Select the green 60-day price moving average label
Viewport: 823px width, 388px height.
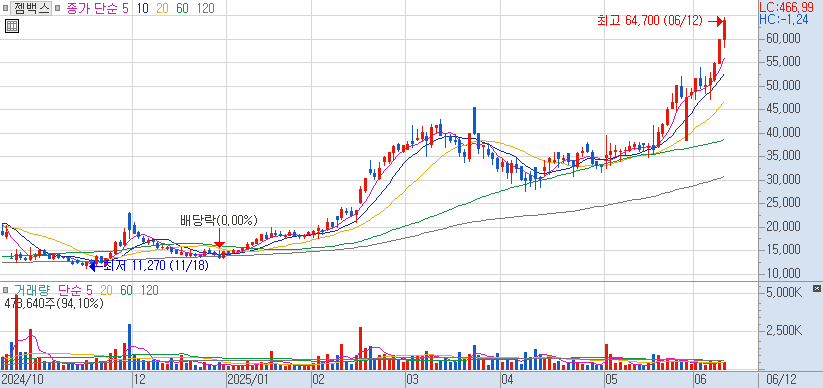click(183, 8)
